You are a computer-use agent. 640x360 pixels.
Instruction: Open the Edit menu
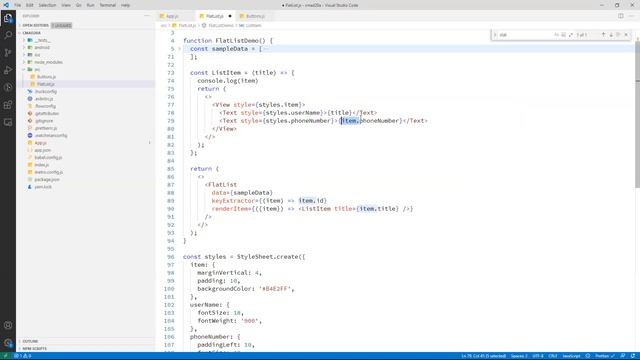click(x=30, y=5)
